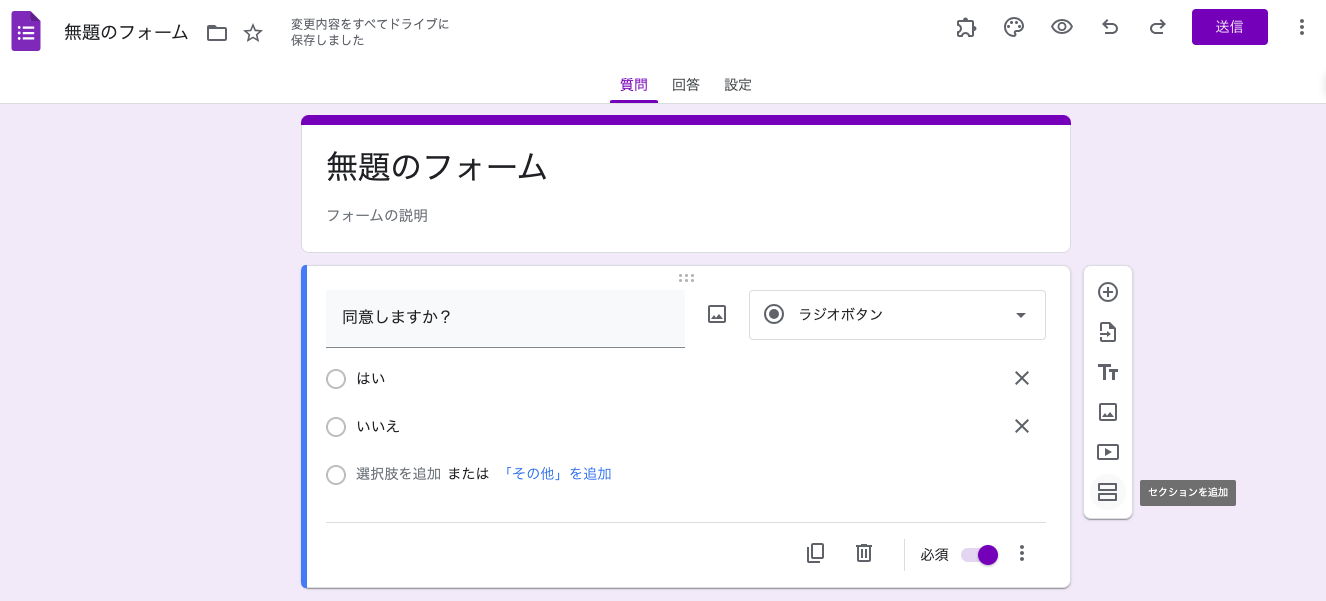Click the import questions icon
The height and width of the screenshot is (601, 1326).
(x=1107, y=332)
